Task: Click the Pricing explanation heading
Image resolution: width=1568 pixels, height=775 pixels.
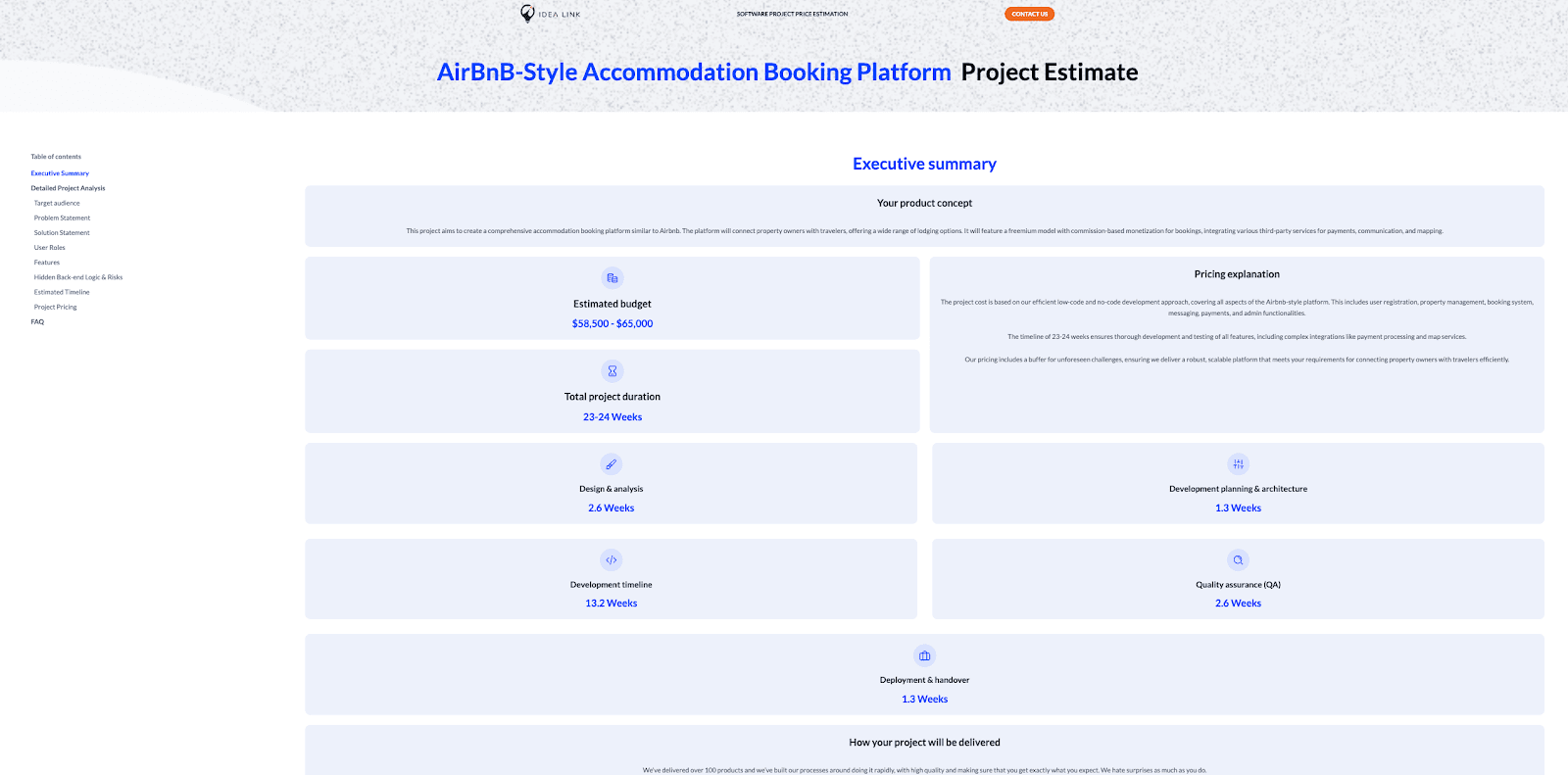Action: coord(1237,274)
